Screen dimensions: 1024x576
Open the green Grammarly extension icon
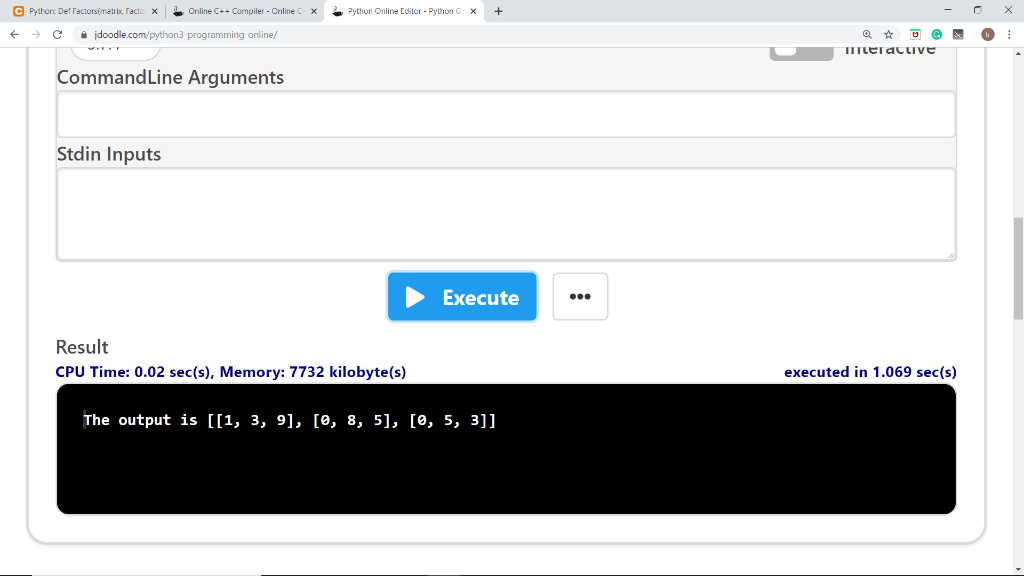click(936, 35)
